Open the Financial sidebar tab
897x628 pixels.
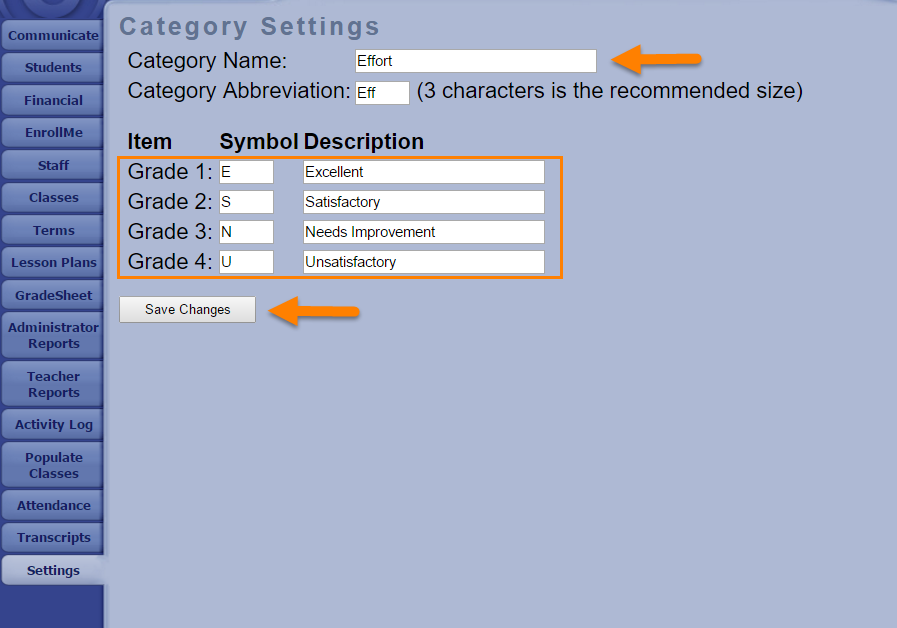pyautogui.click(x=53, y=100)
